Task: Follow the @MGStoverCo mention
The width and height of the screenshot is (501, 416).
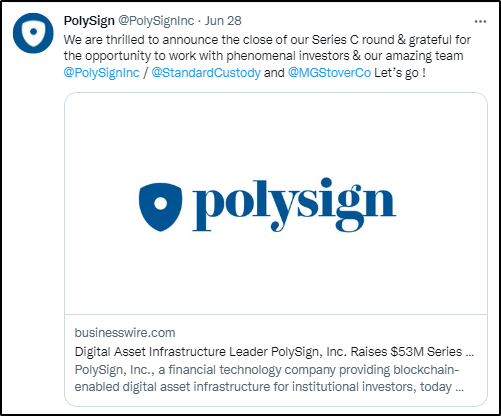Action: pos(329,72)
